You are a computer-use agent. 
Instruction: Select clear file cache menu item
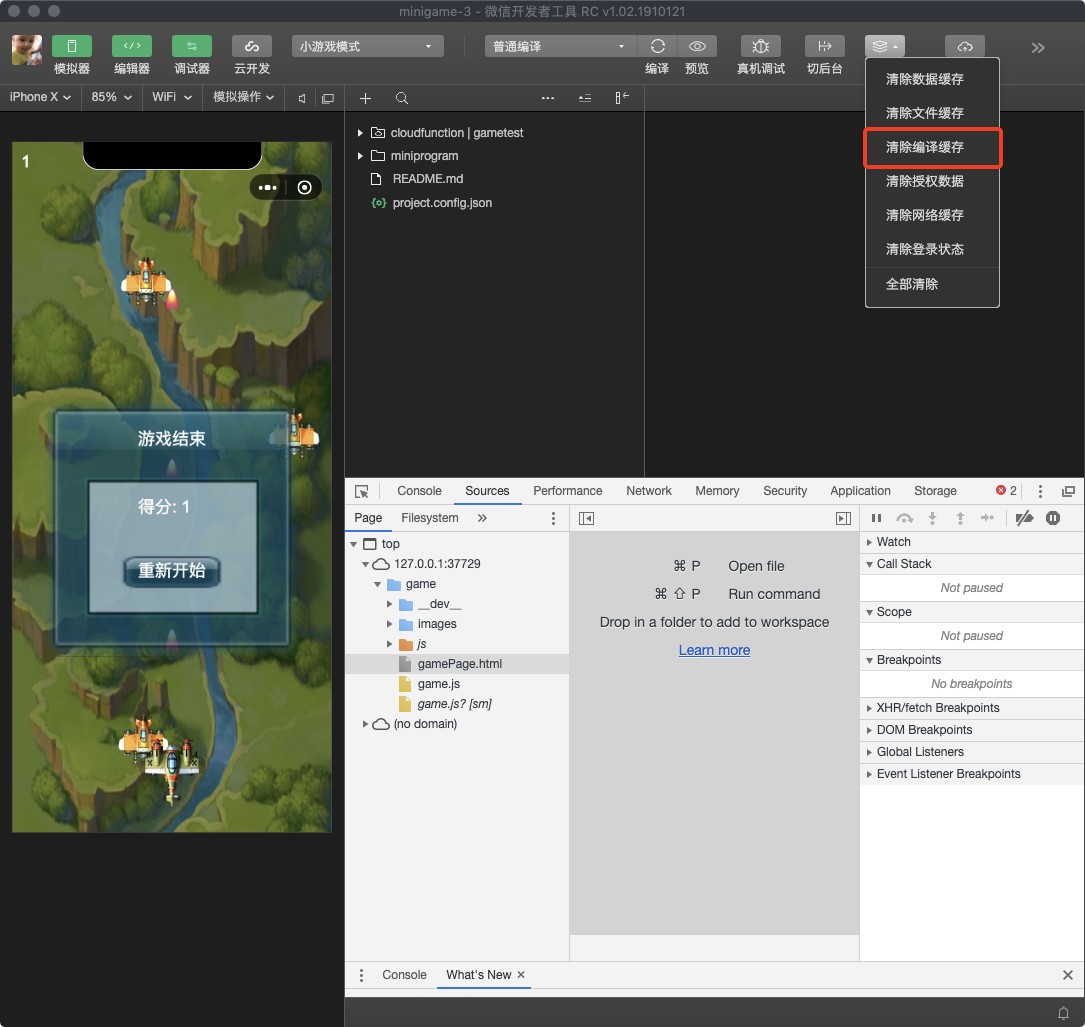(931, 113)
